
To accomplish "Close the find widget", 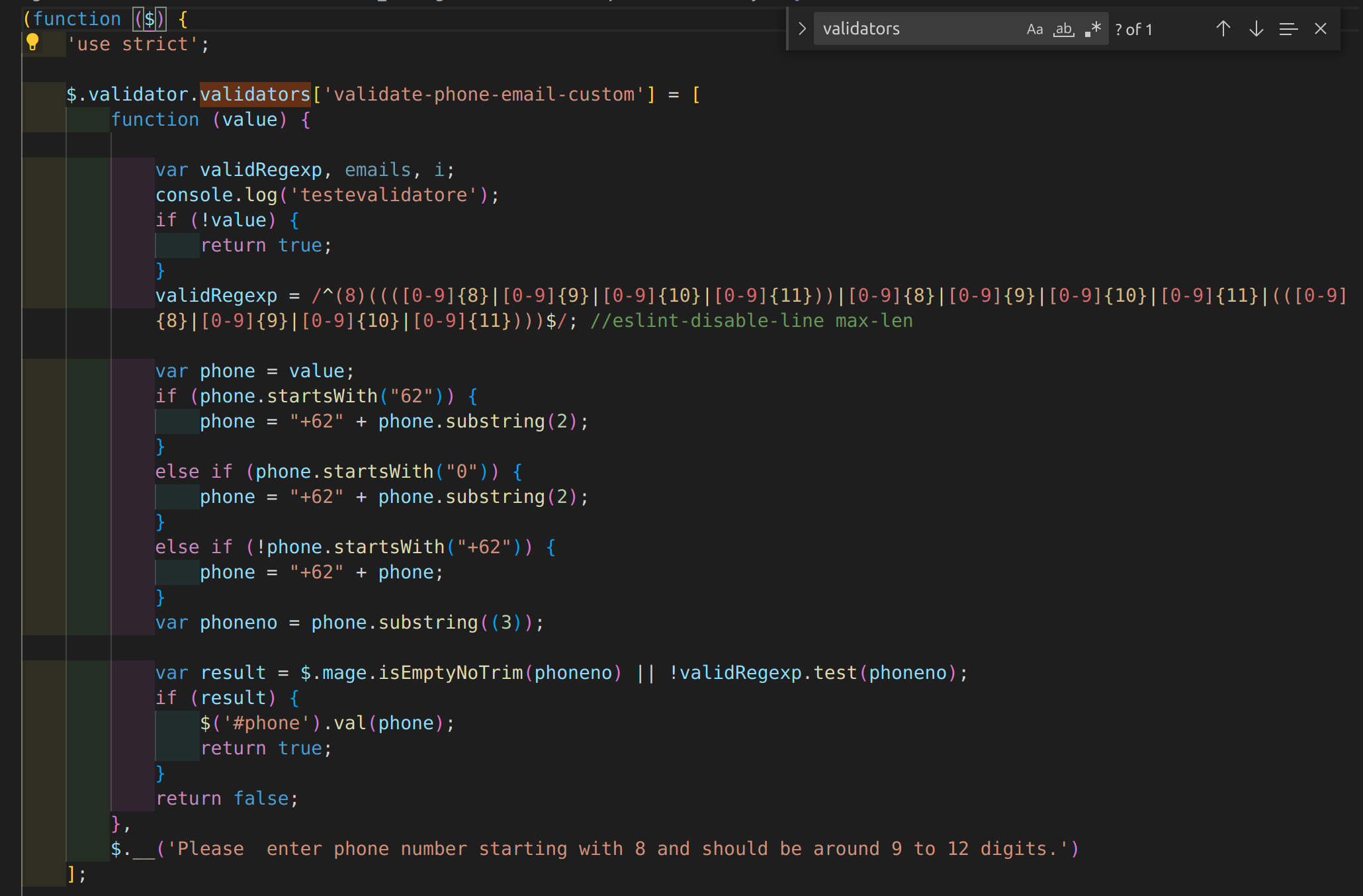I will coord(1321,29).
